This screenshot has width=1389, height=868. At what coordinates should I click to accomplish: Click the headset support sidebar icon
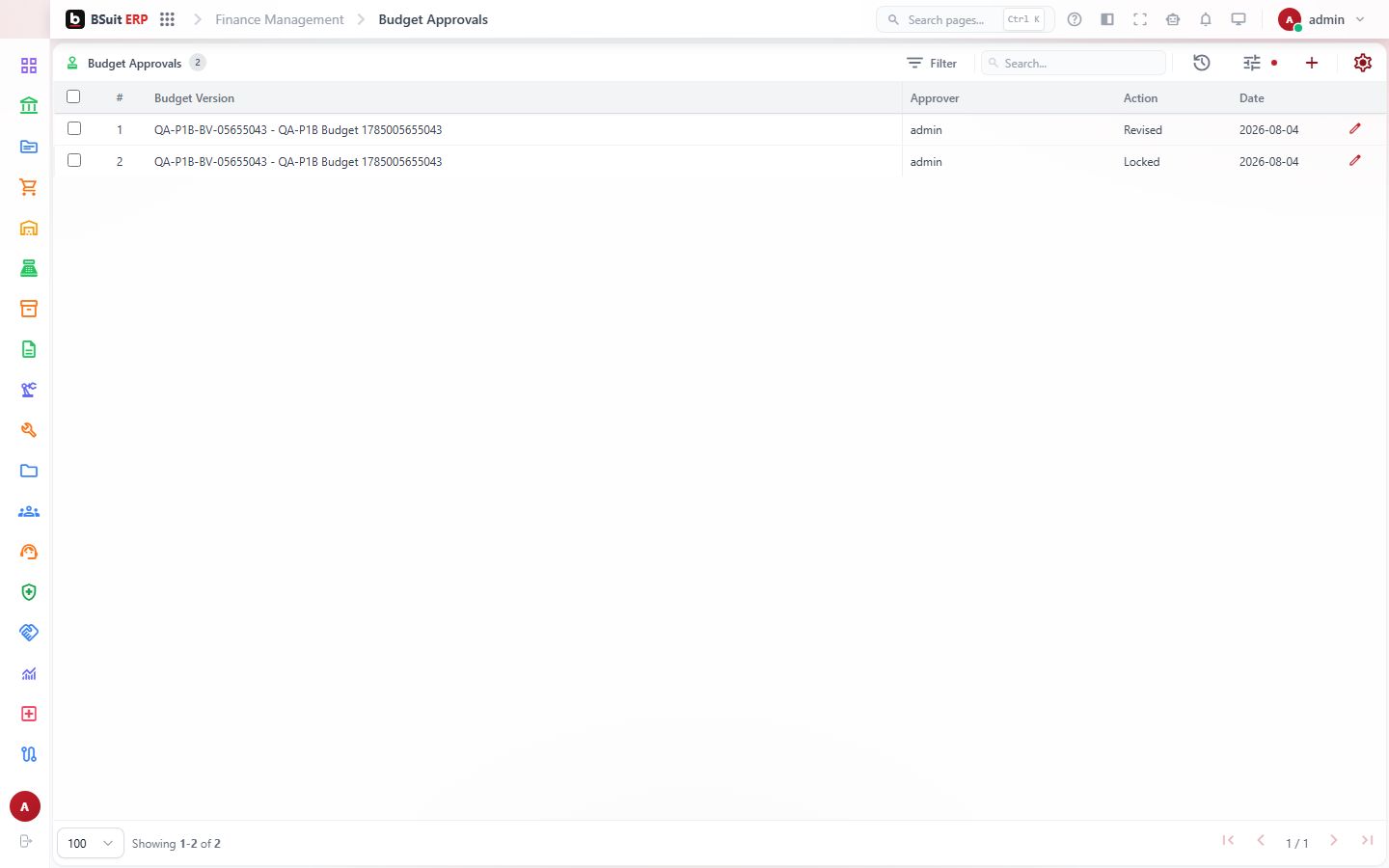pyautogui.click(x=29, y=552)
